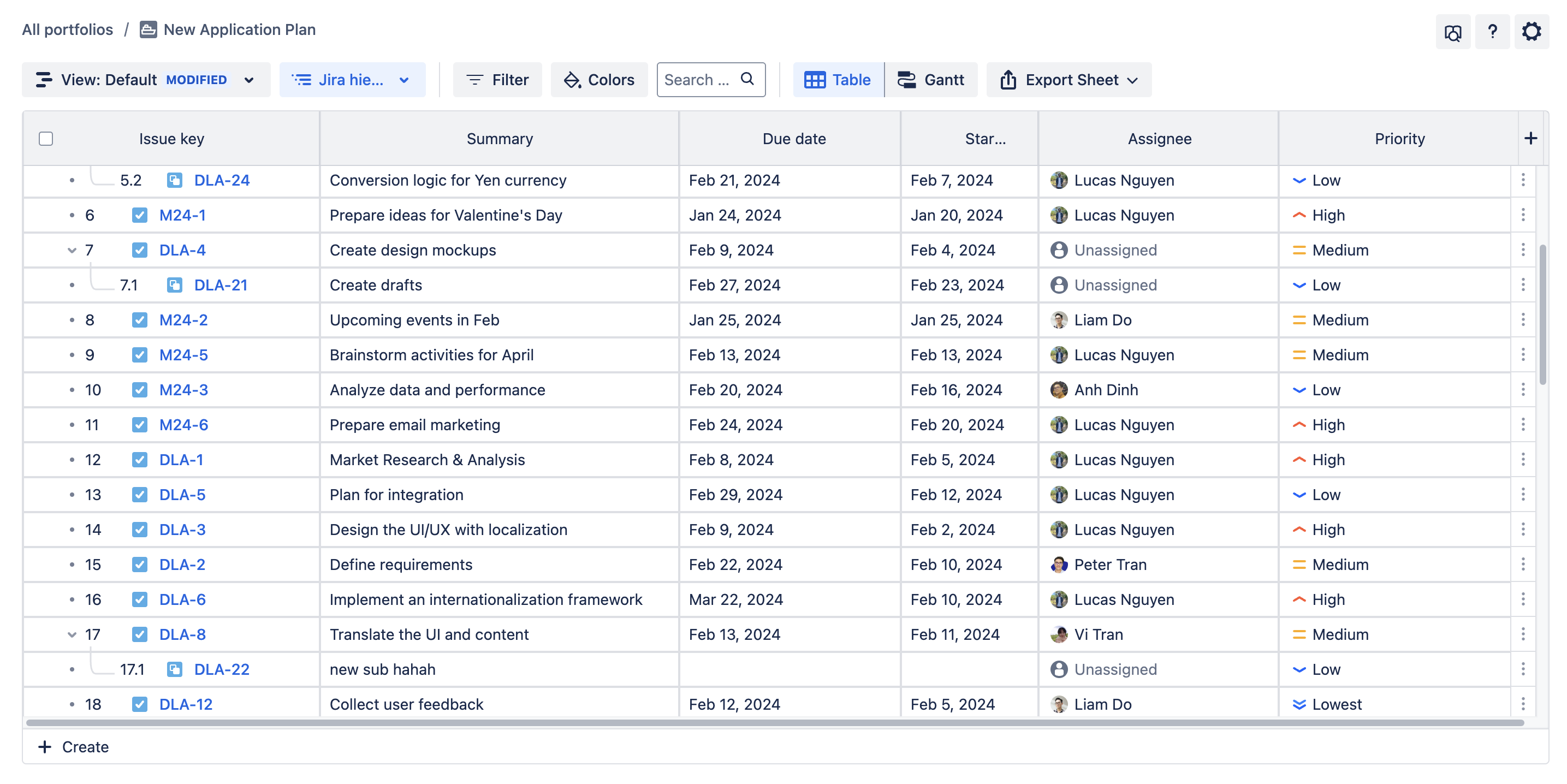Click the magnifier icon in search box
1567x784 pixels.
pyautogui.click(x=747, y=79)
